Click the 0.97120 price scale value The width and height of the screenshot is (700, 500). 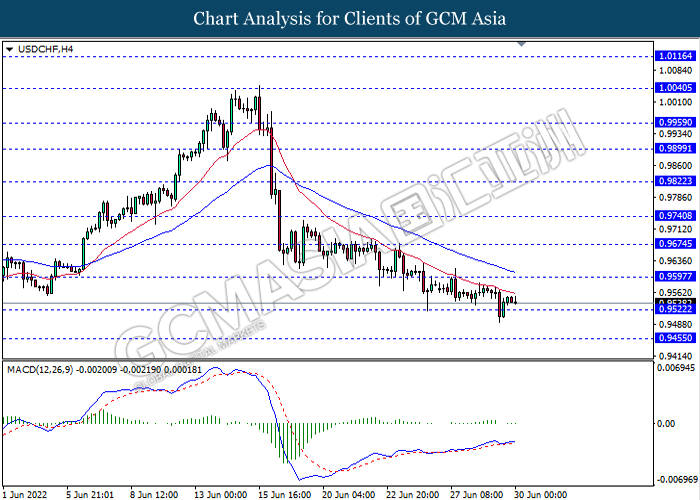[675, 229]
